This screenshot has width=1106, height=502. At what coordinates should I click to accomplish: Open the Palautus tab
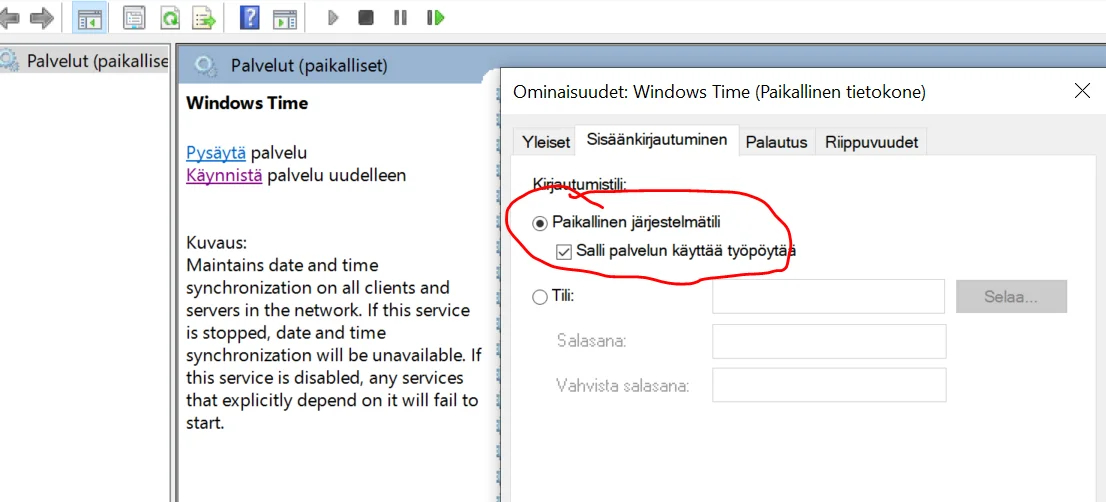(x=776, y=142)
